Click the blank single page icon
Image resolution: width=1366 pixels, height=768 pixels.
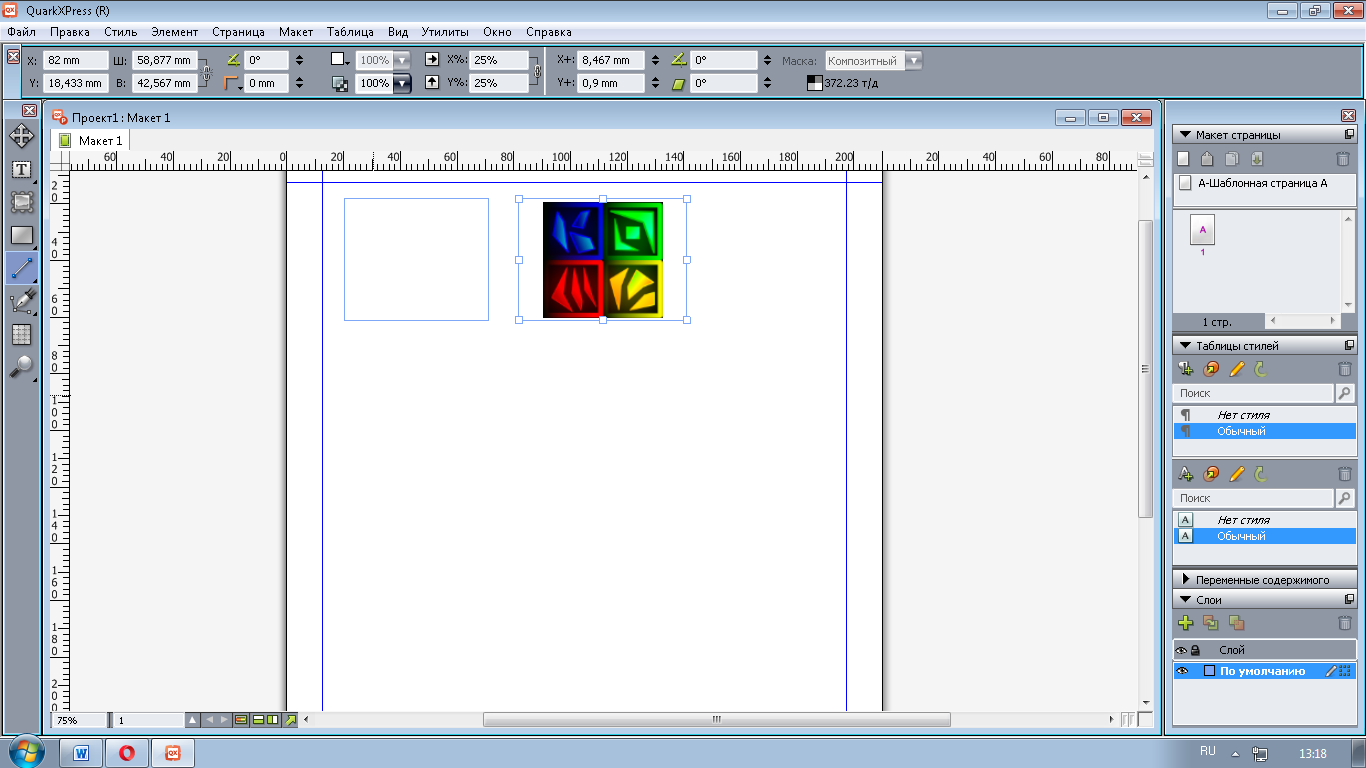pos(1183,159)
